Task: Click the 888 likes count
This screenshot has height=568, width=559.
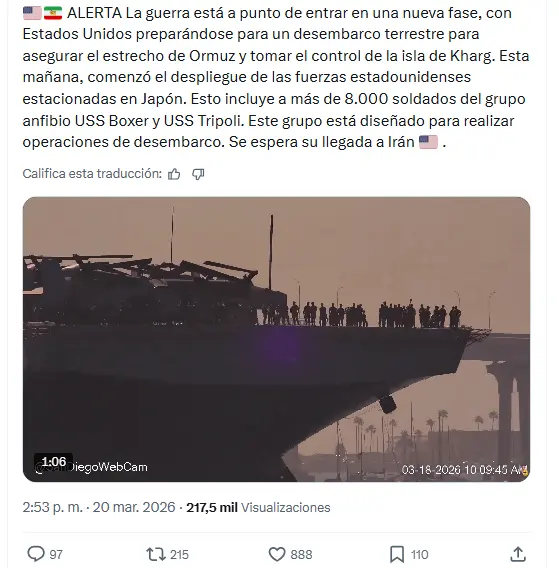Action: pos(301,555)
